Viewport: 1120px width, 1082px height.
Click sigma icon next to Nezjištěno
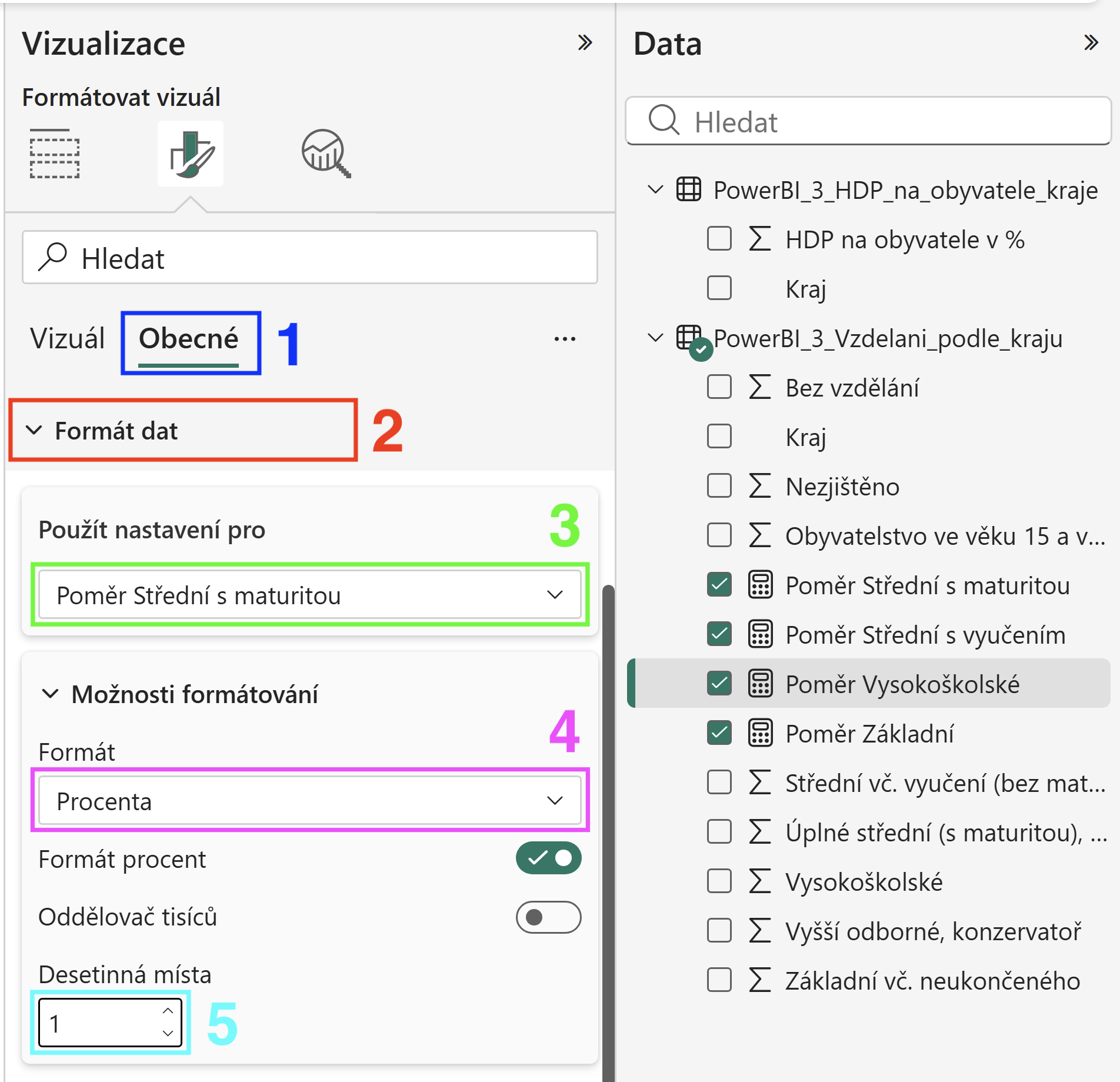pos(760,486)
